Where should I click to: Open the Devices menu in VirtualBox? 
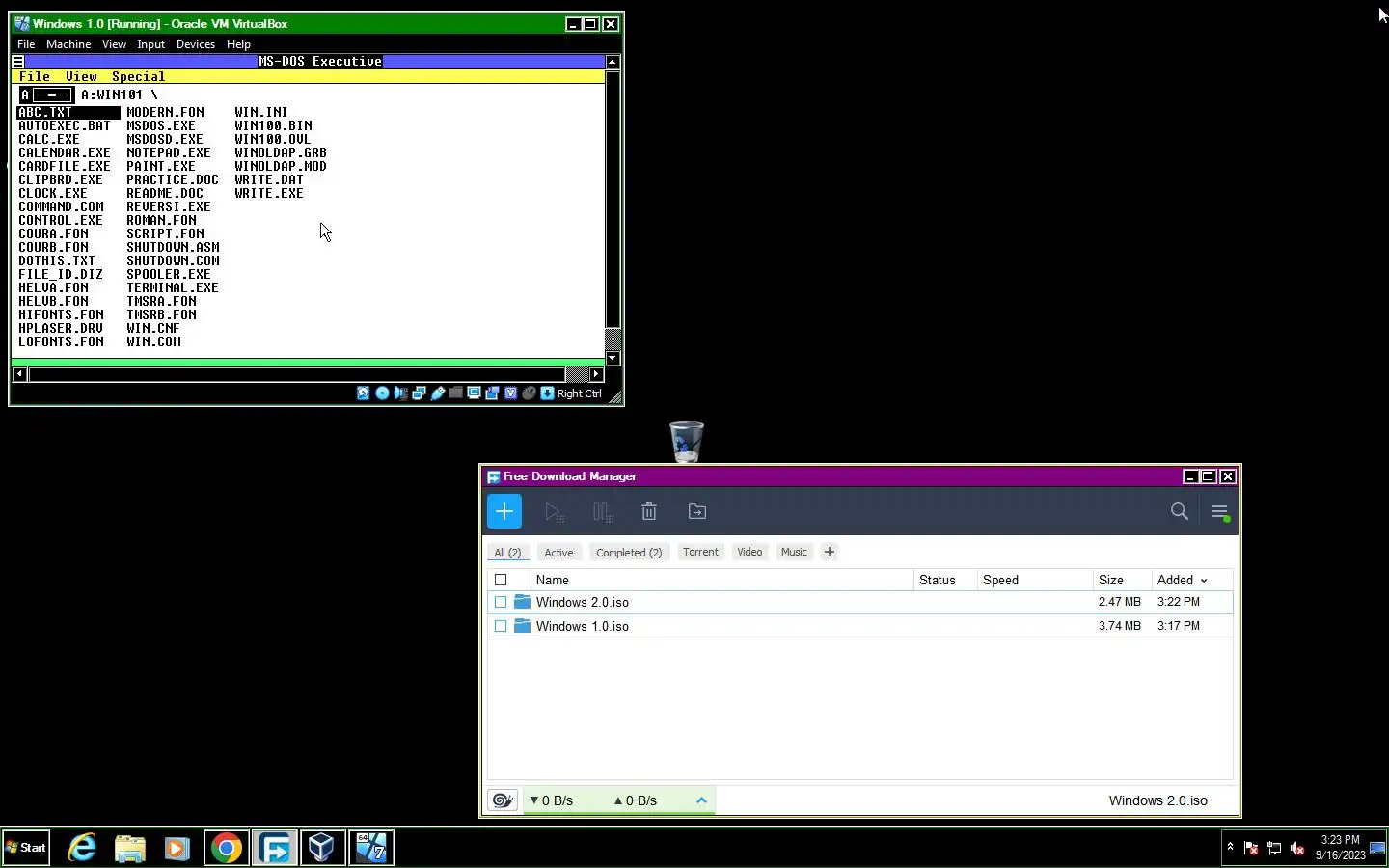click(x=196, y=44)
